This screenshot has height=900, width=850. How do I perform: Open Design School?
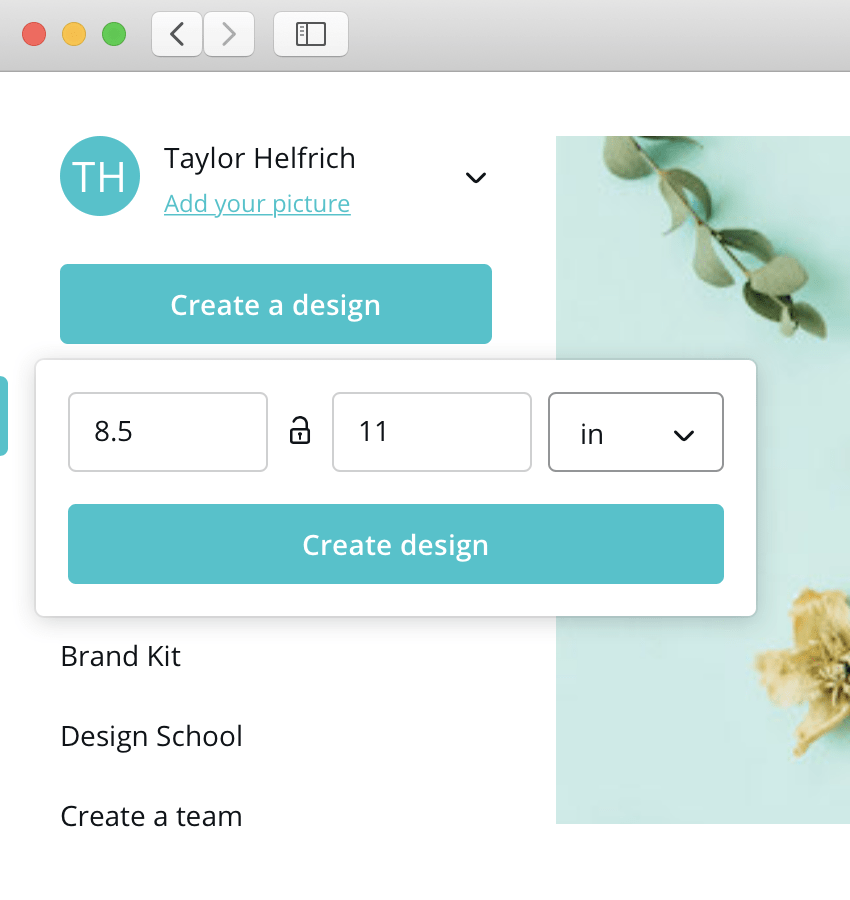pyautogui.click(x=151, y=736)
